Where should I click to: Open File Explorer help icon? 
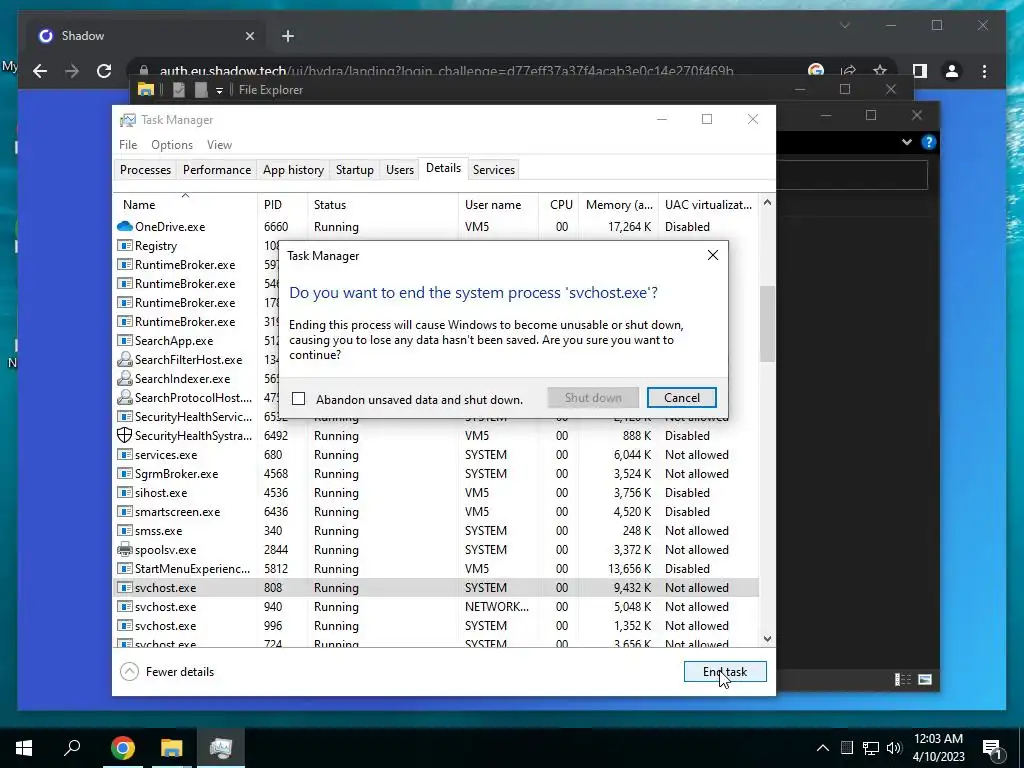click(928, 142)
